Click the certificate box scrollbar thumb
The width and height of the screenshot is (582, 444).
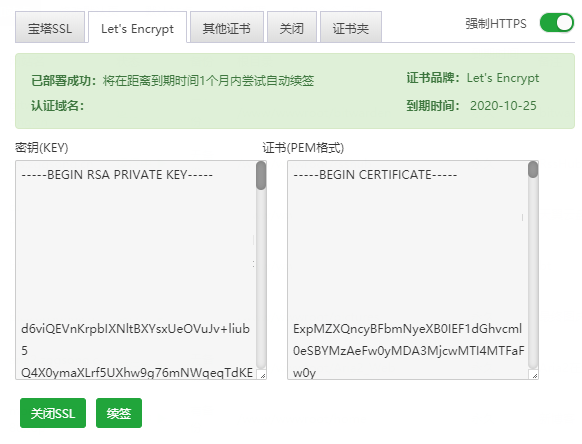[x=533, y=170]
